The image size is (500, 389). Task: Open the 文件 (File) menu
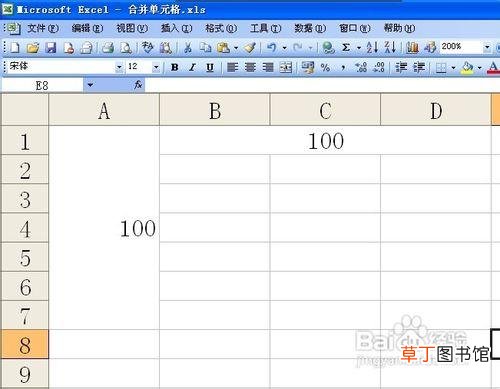pyautogui.click(x=43, y=28)
